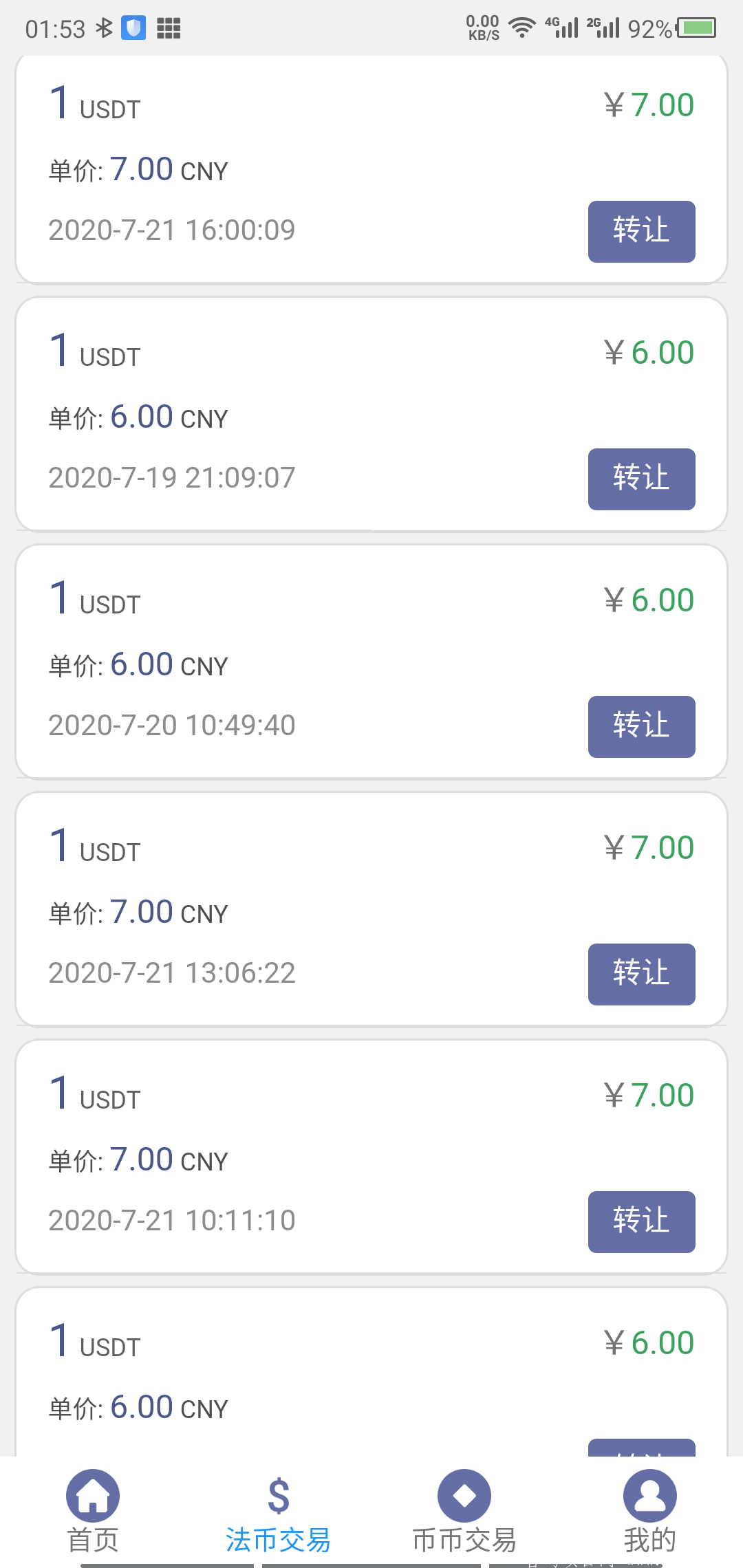Tap the battery indicator icon
This screenshot has width=743, height=1568.
tap(696, 28)
